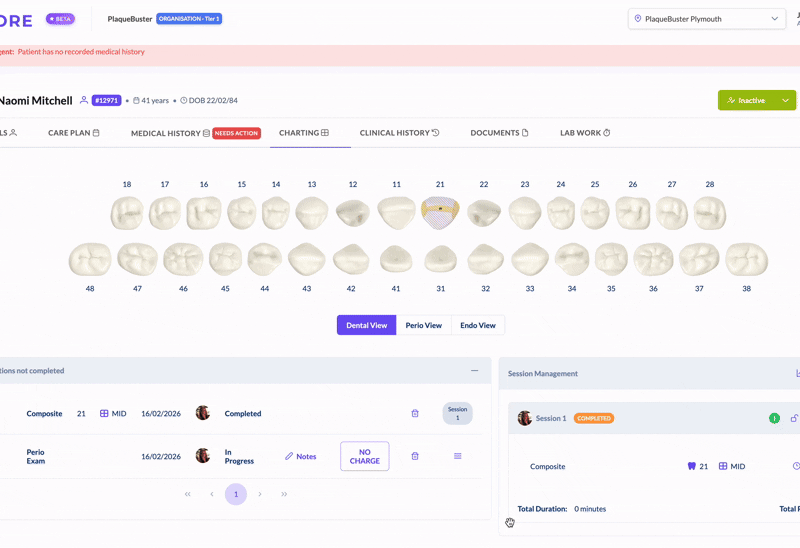This screenshot has width=800, height=548.
Task: Switch to Endo View
Action: 478,325
